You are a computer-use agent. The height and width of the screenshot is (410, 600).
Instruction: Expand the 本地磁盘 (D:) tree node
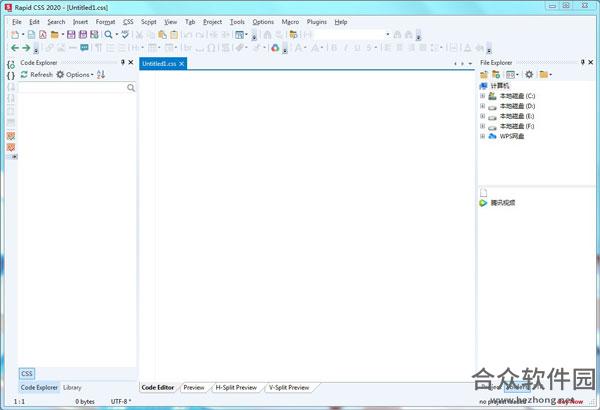click(x=483, y=106)
